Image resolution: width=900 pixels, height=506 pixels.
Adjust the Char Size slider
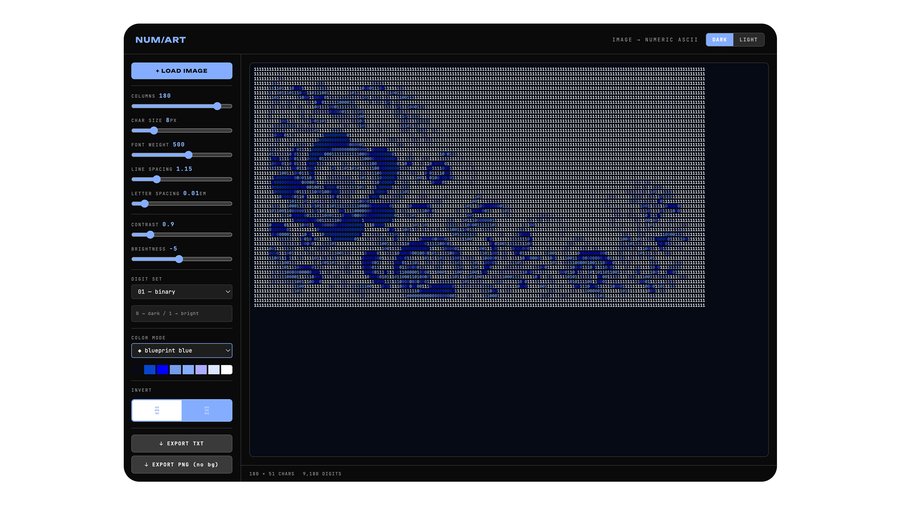pyautogui.click(x=181, y=131)
